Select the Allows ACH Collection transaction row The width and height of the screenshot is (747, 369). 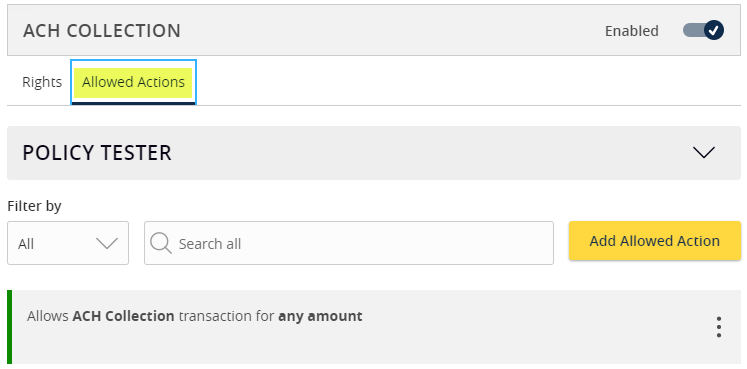click(374, 327)
